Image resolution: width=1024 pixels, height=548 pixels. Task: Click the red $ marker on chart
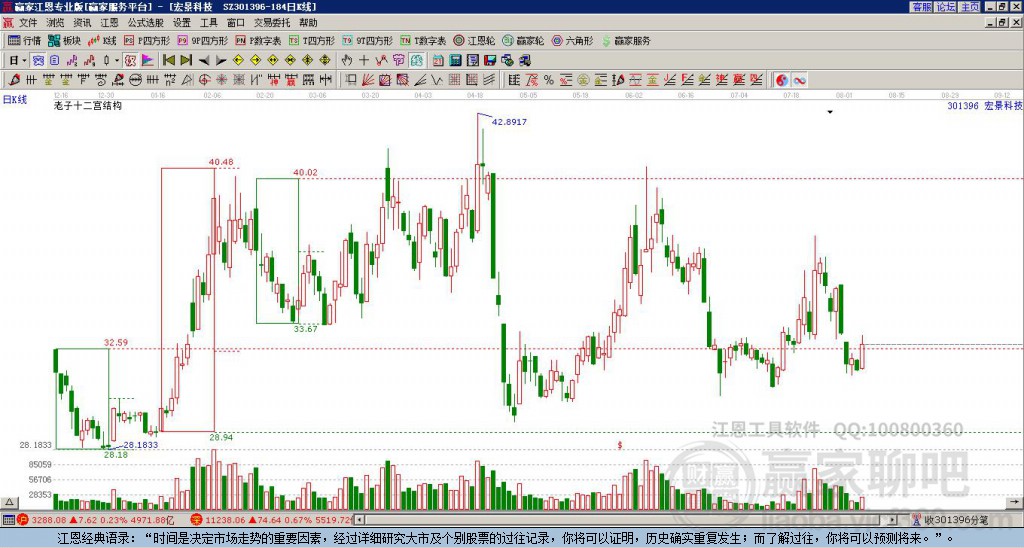coord(620,445)
